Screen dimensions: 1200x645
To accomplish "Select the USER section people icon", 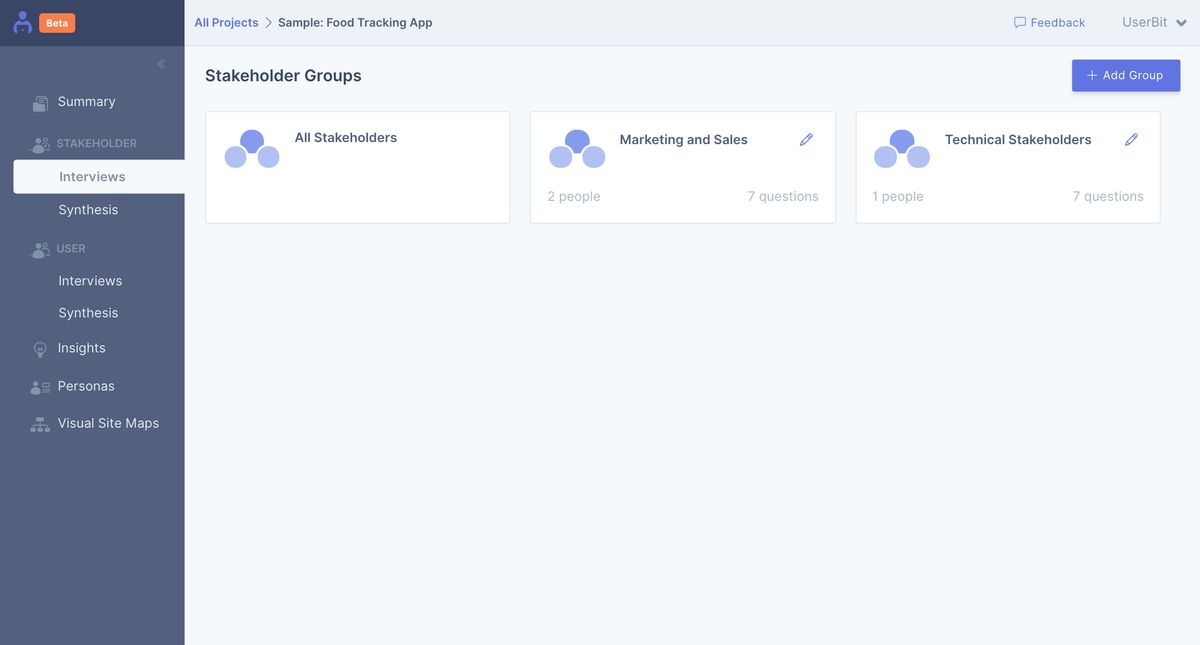I will [x=40, y=248].
